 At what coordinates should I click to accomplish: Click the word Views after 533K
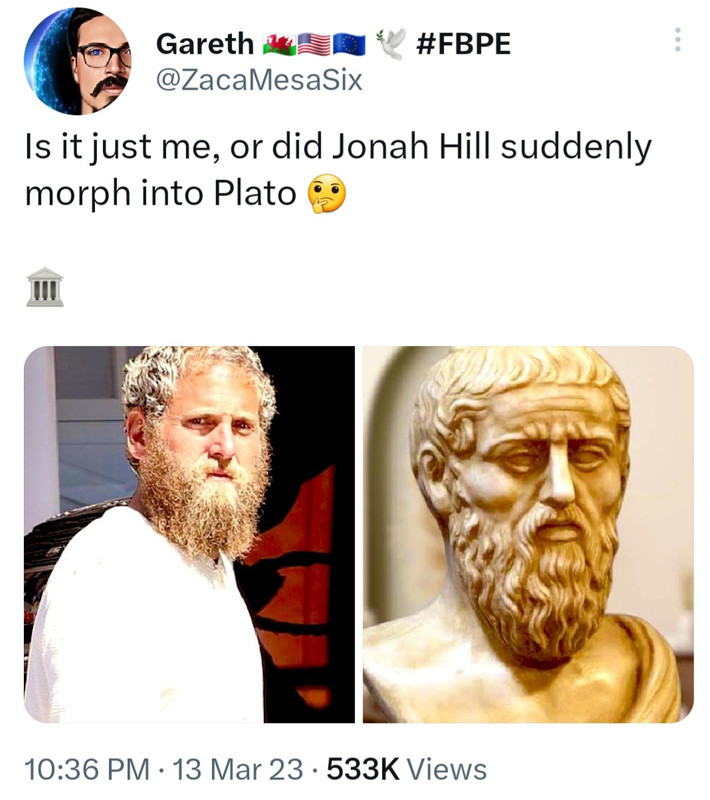(446, 769)
